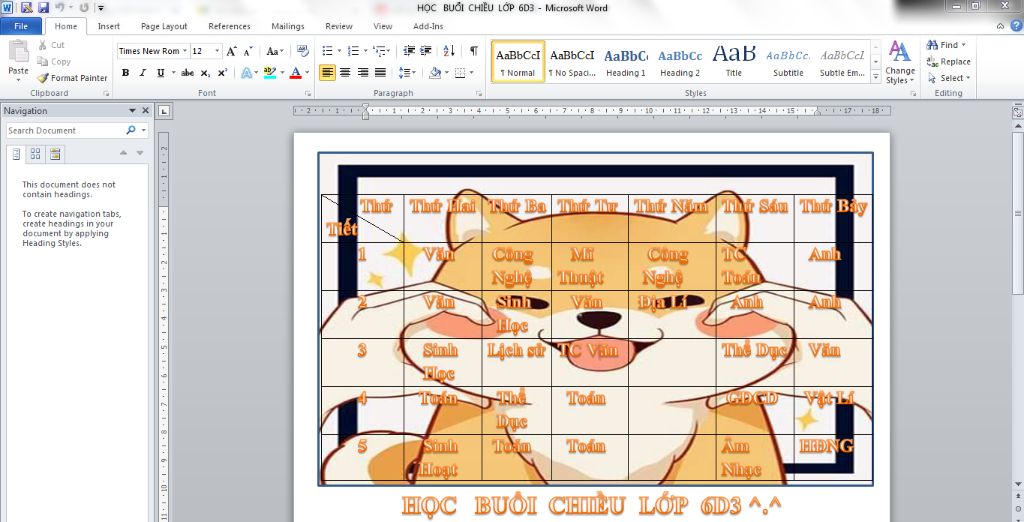1024x522 pixels.
Task: Click the Numbering list icon
Action: point(353,51)
